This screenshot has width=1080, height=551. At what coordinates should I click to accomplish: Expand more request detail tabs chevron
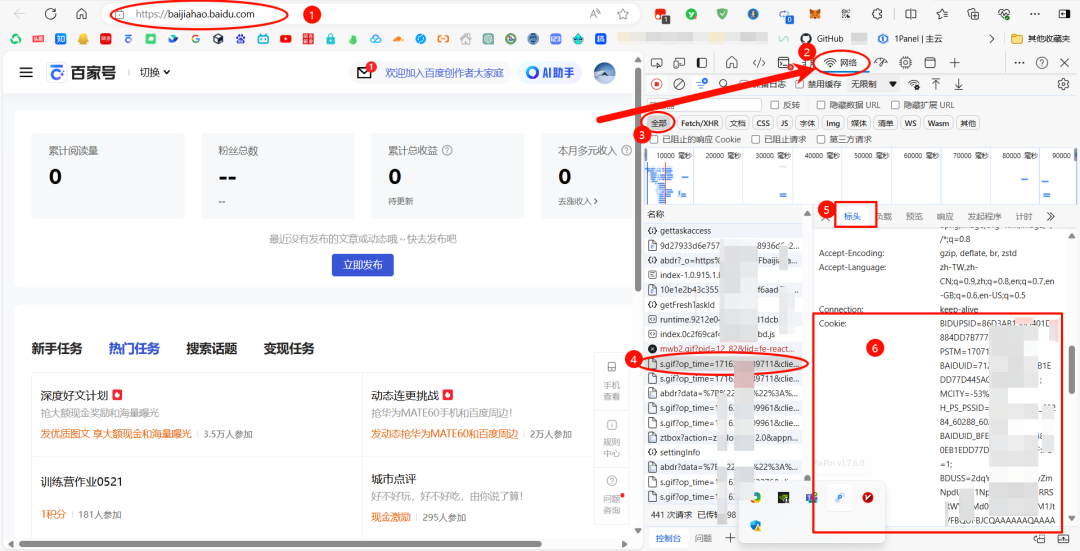point(1050,216)
